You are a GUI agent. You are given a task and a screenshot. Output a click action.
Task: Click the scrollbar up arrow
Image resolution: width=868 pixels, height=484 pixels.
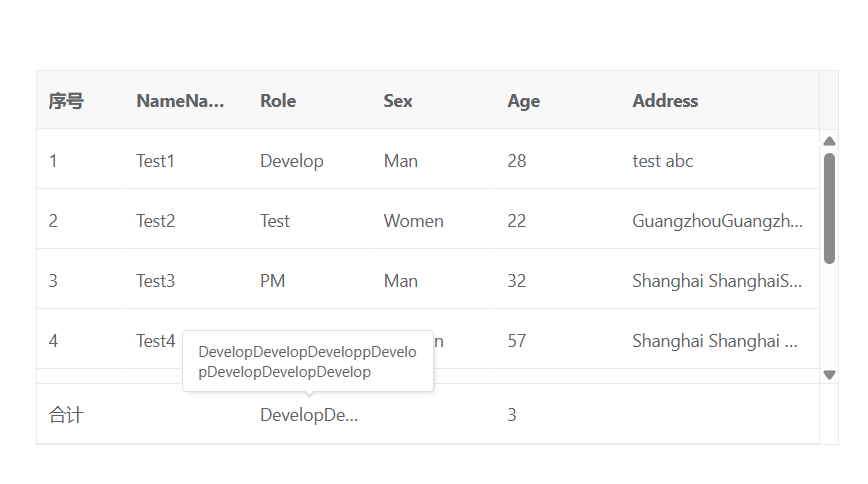[x=829, y=141]
